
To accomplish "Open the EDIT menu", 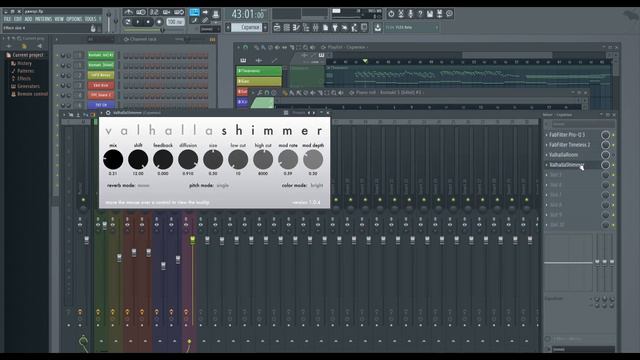I will coord(18,19).
